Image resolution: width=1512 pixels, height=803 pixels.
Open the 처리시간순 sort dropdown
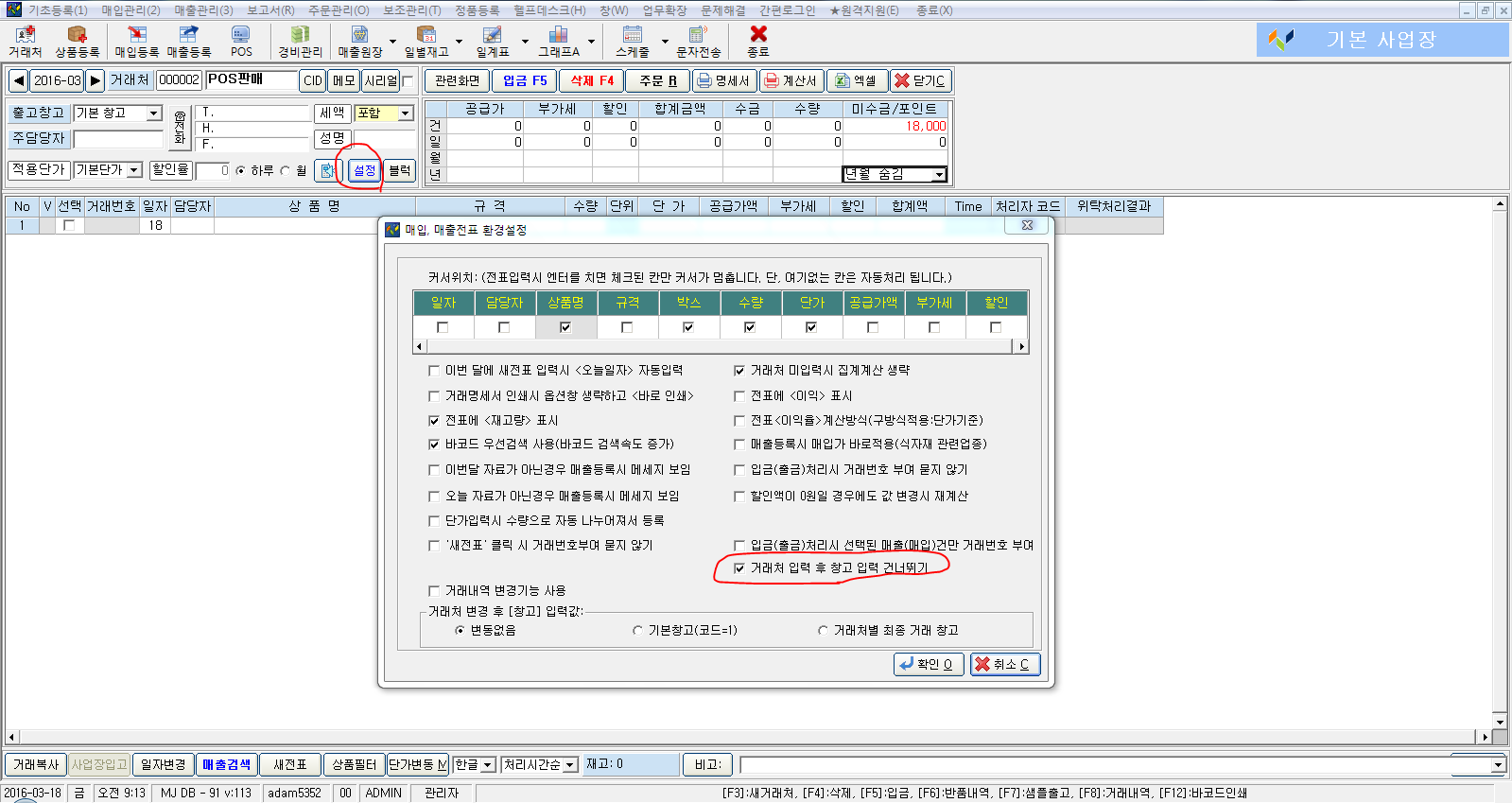[x=570, y=765]
